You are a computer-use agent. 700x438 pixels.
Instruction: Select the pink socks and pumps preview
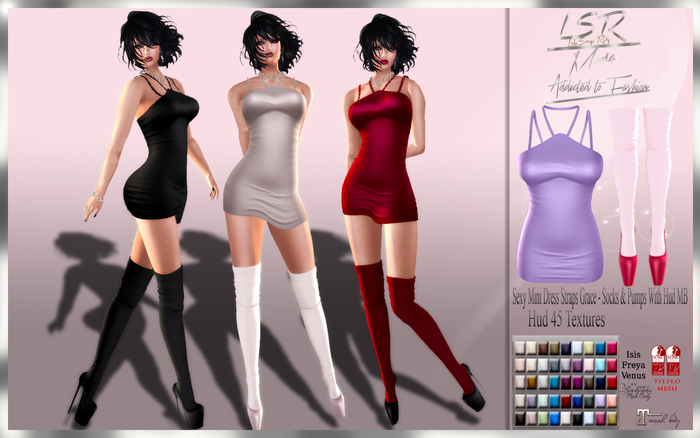point(641,196)
